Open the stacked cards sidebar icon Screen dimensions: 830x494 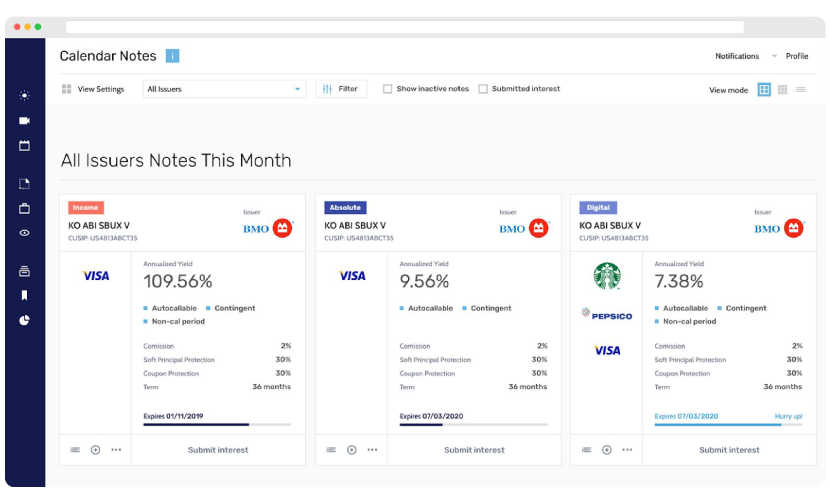pos(24,271)
